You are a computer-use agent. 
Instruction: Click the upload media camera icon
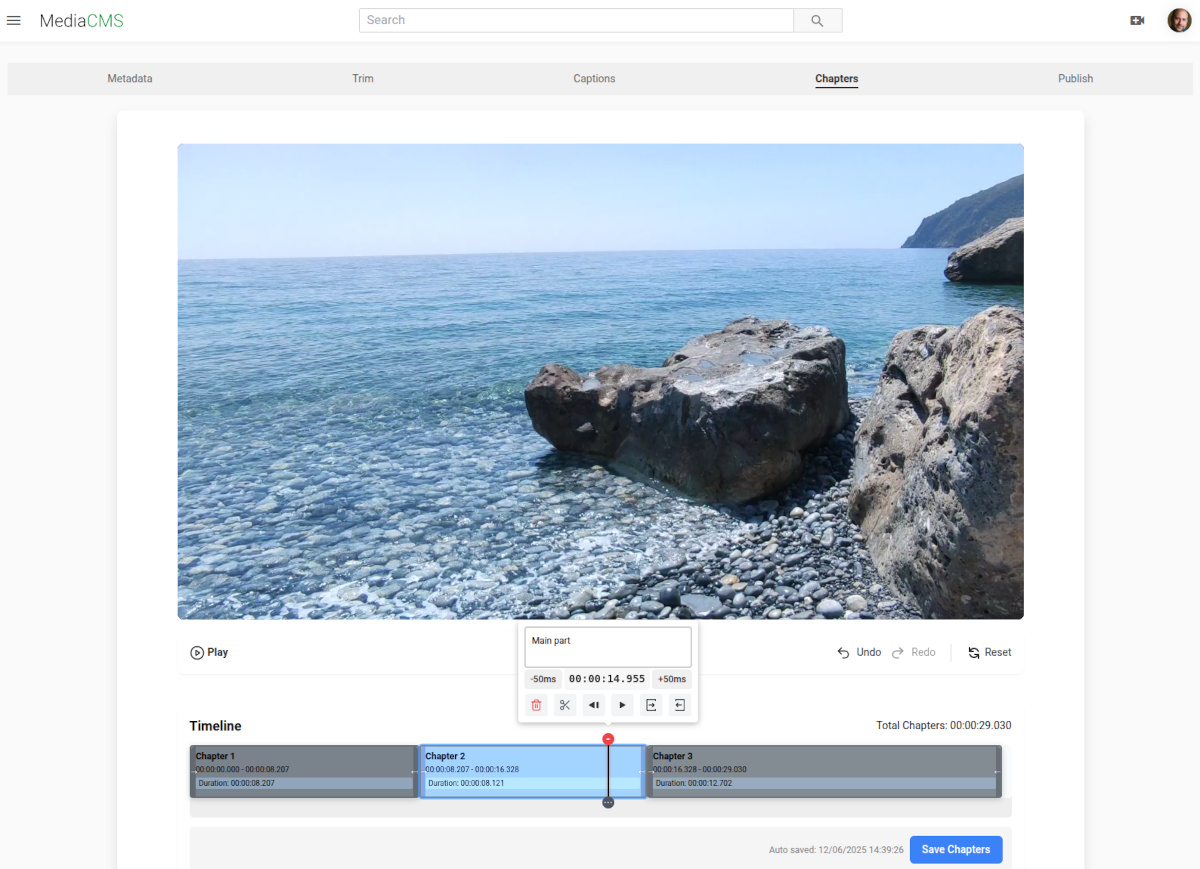[x=1137, y=21]
